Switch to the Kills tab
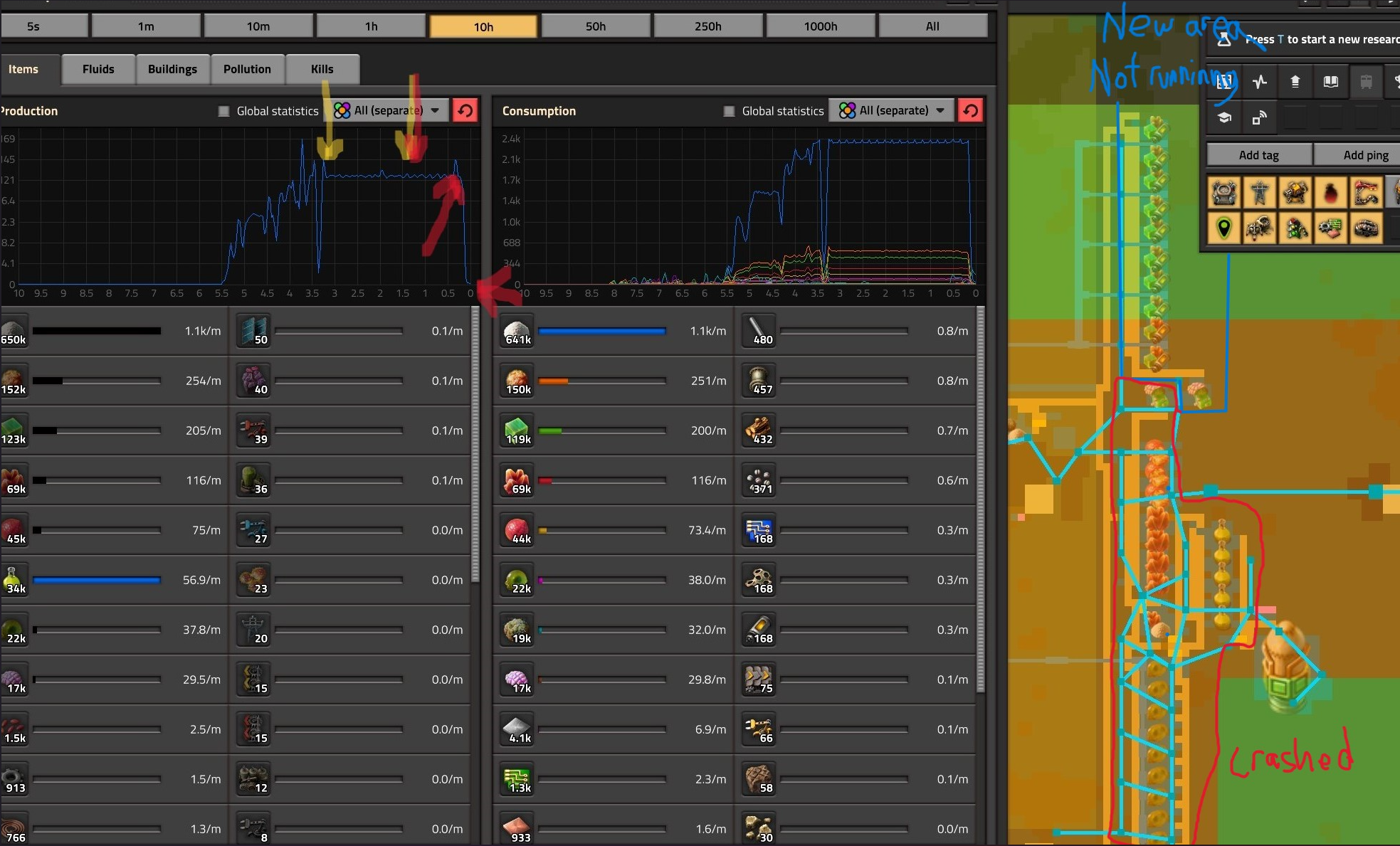 click(x=322, y=69)
